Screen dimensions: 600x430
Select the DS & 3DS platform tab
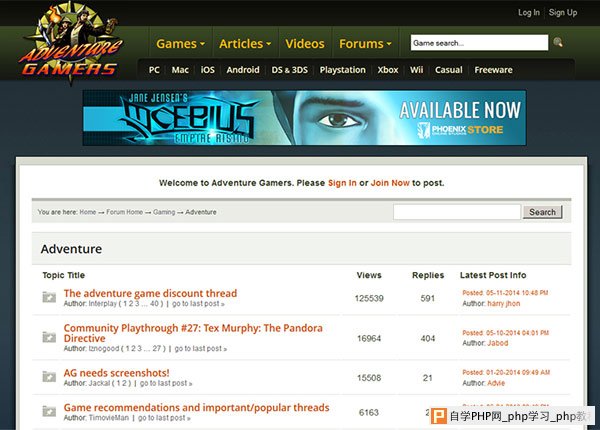click(290, 70)
